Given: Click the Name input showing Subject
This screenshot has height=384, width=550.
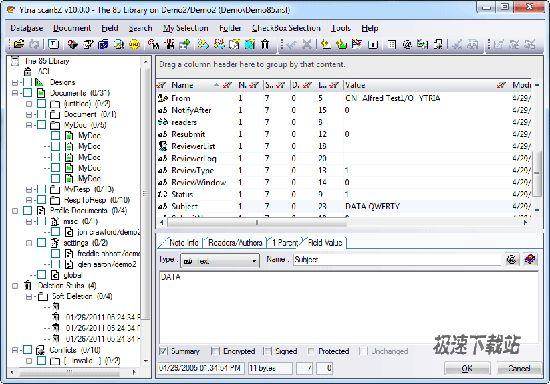Looking at the screenshot, I should click(397, 260).
